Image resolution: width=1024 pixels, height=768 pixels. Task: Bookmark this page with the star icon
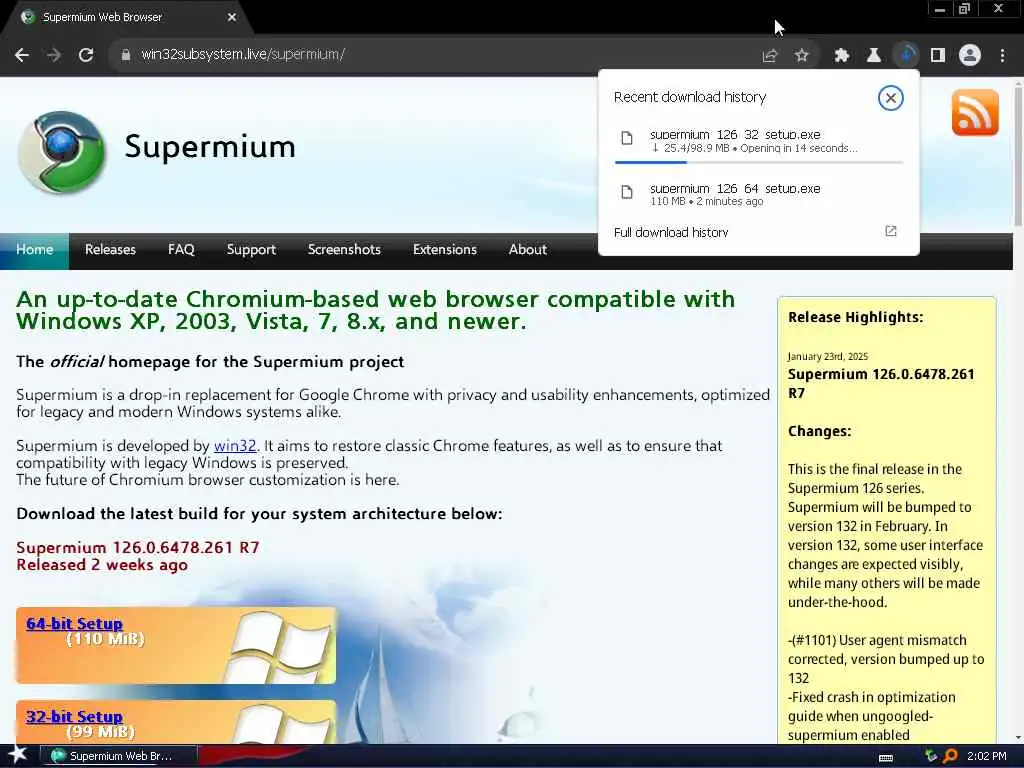coord(802,56)
